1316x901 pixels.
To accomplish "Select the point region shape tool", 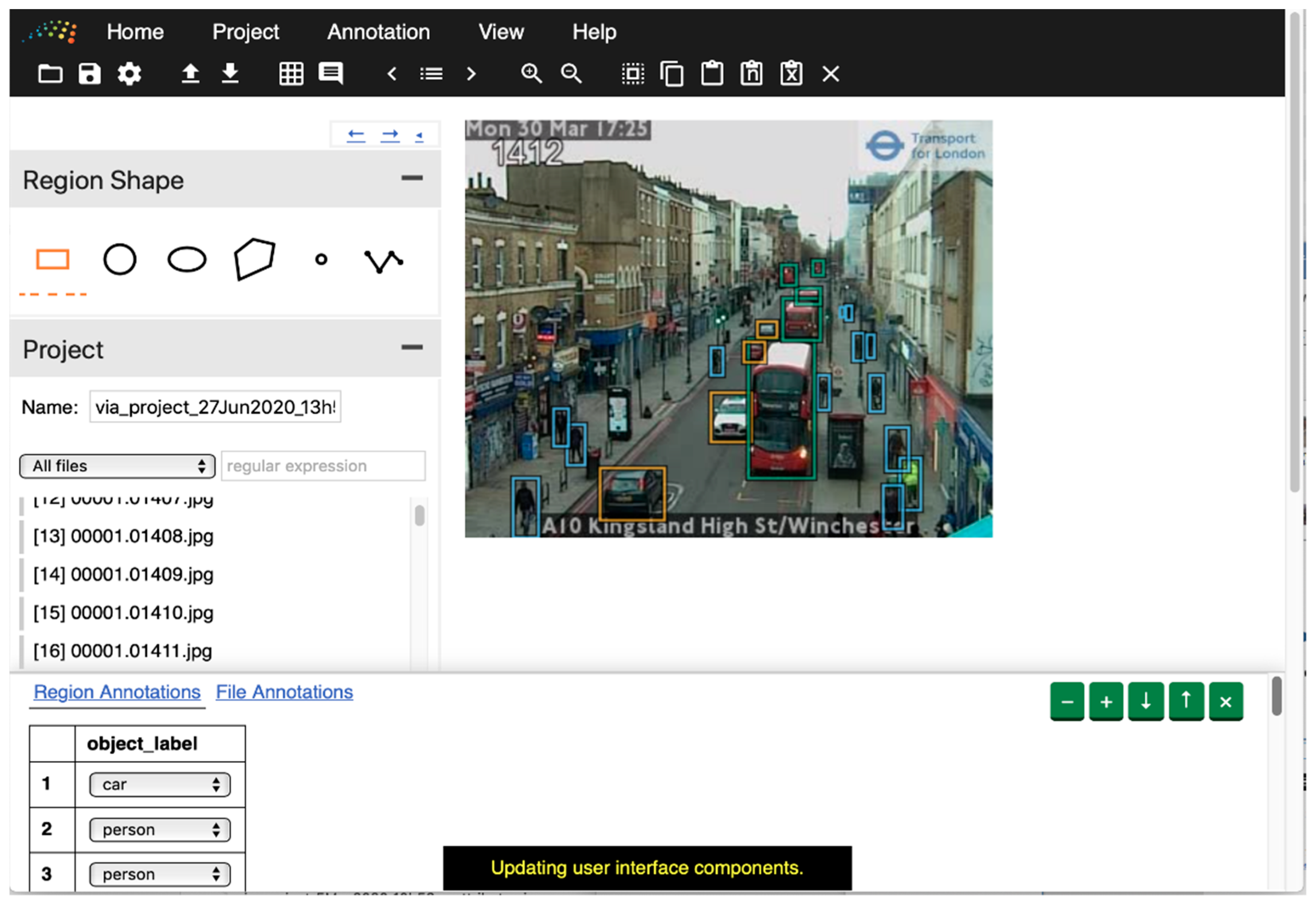I will coord(321,260).
